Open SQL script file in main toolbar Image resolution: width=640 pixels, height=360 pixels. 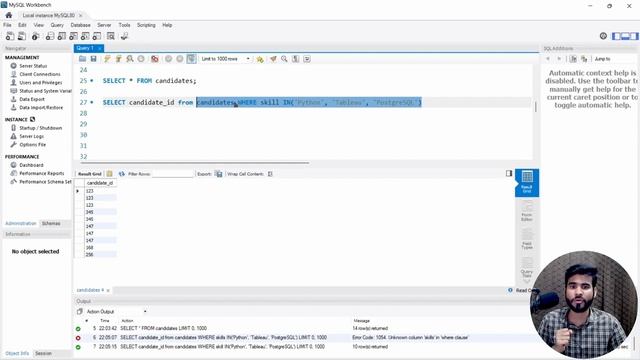click(22, 36)
